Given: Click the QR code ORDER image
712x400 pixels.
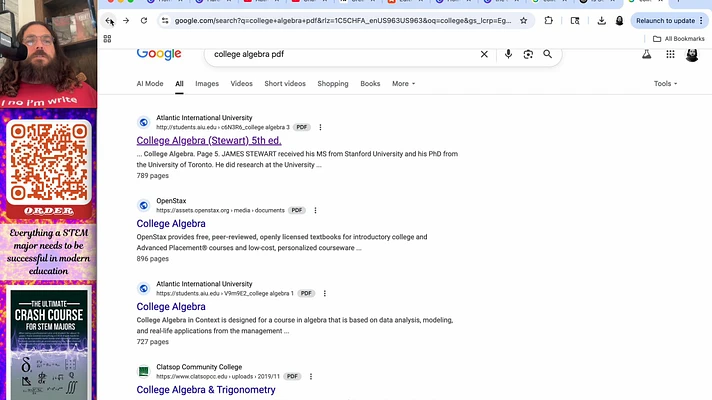Looking at the screenshot, I should click(49, 168).
